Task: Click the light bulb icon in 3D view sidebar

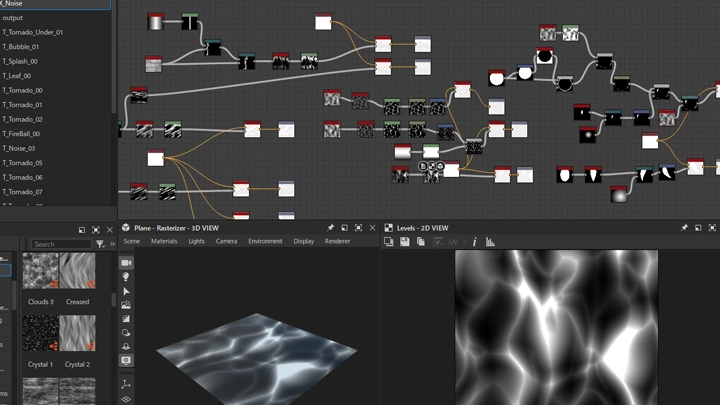Action: point(126,277)
